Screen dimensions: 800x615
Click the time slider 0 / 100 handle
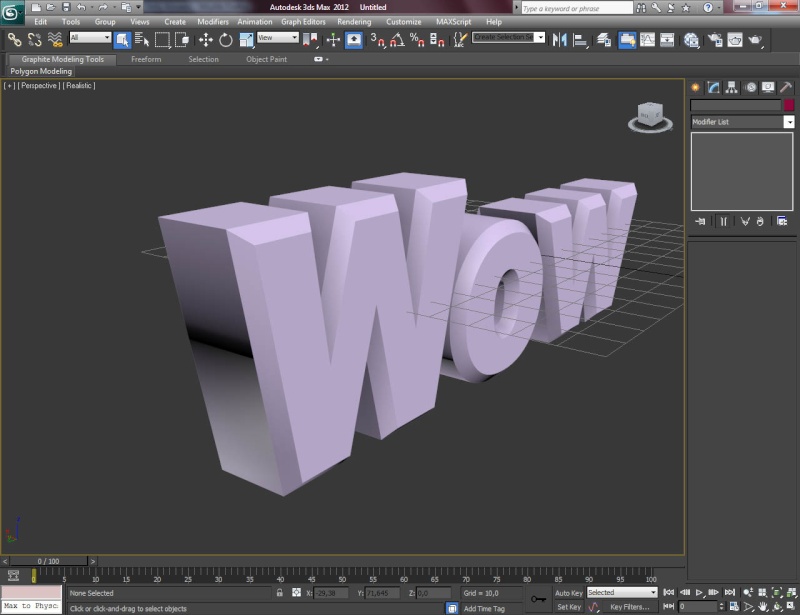(48, 561)
